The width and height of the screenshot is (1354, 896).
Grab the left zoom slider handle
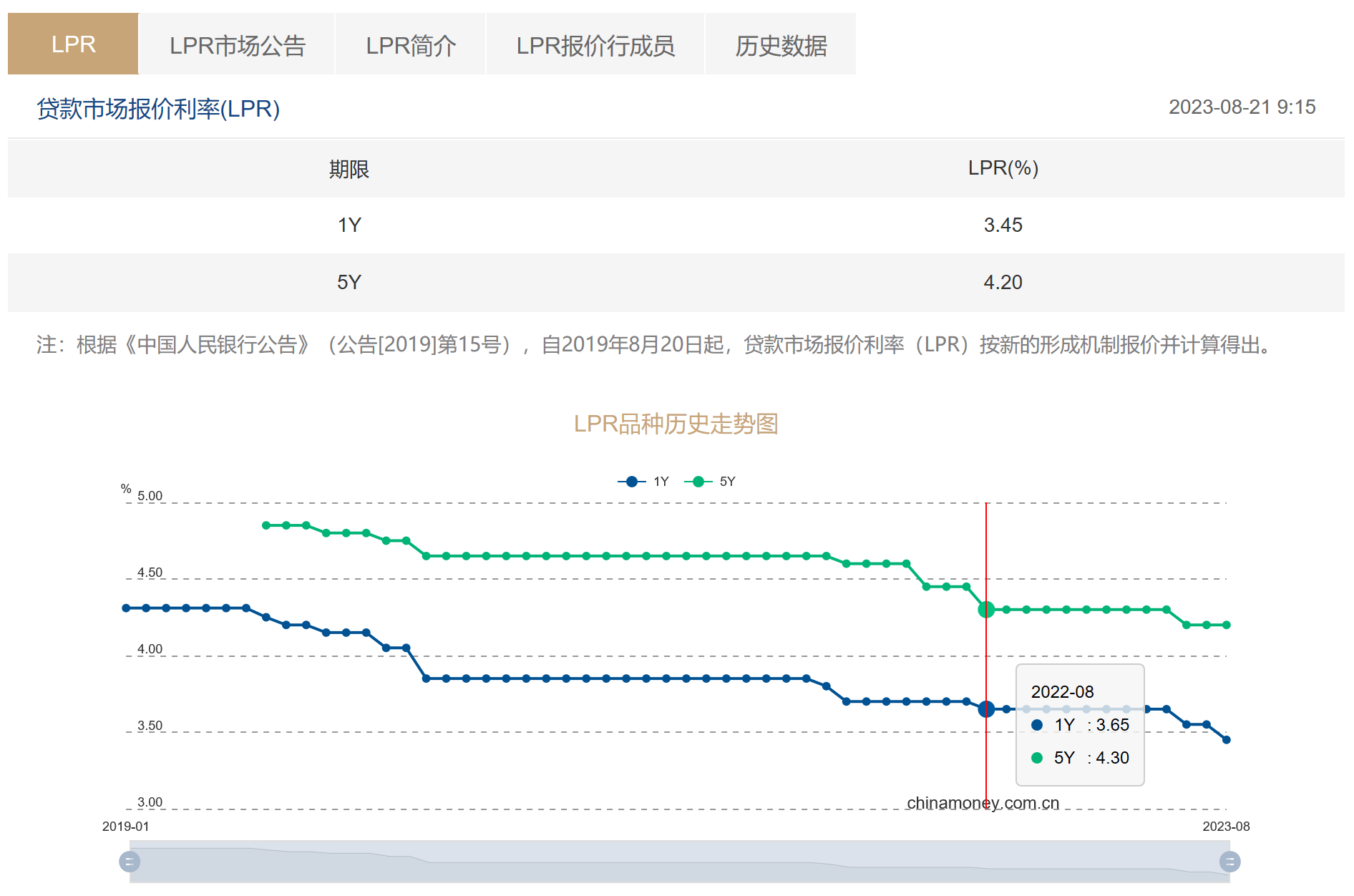point(130,862)
